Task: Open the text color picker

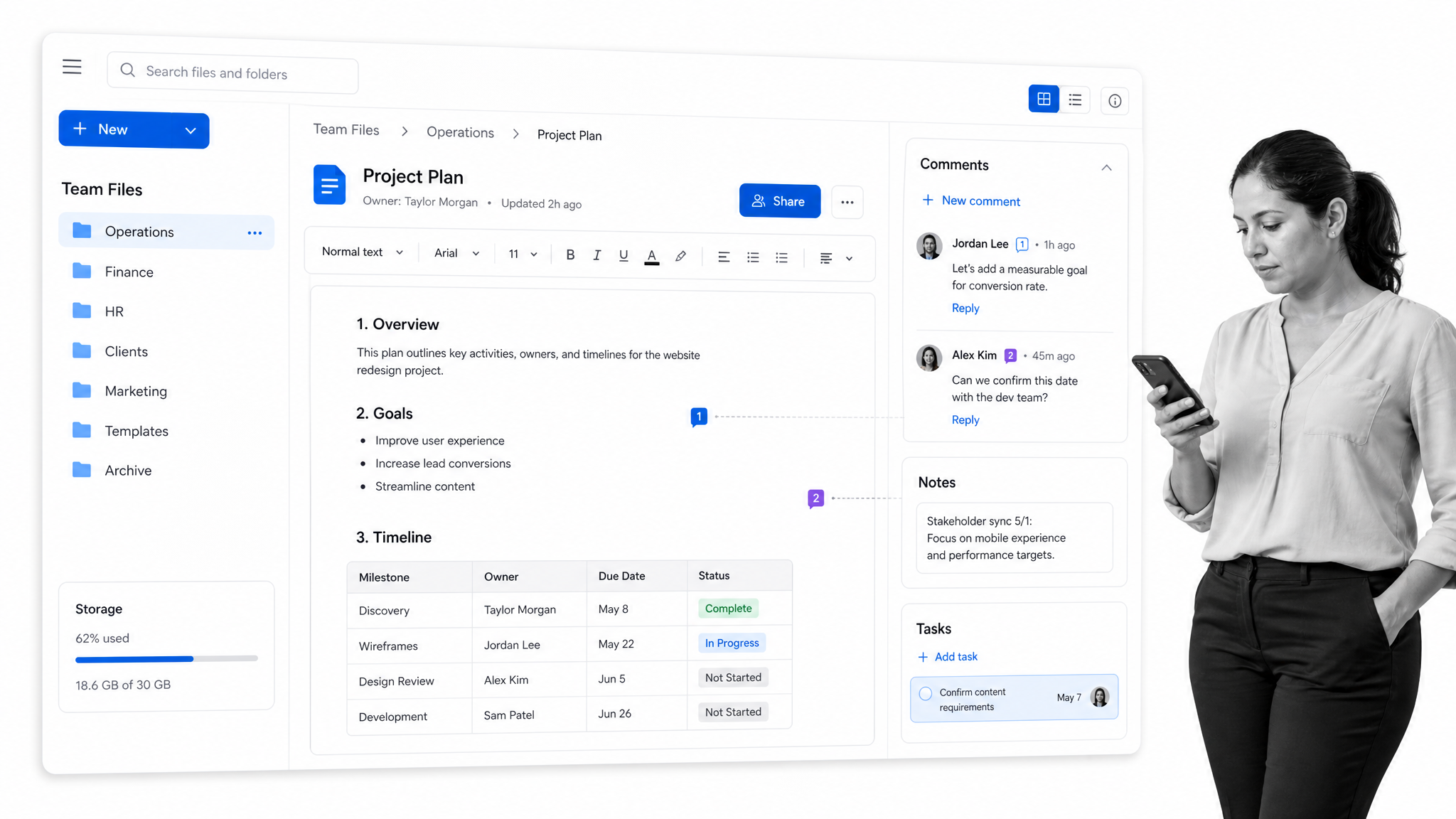Action: pos(651,257)
